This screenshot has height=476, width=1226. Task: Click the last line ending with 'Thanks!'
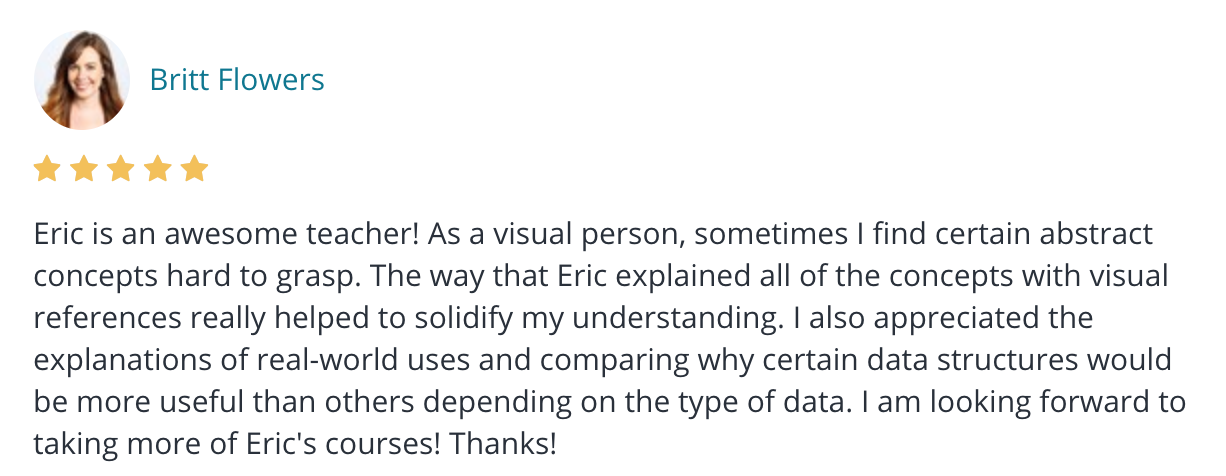point(295,443)
